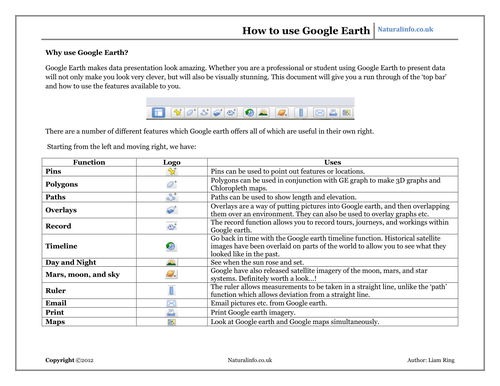Click the email envelope icon in toolbar

coord(319,113)
